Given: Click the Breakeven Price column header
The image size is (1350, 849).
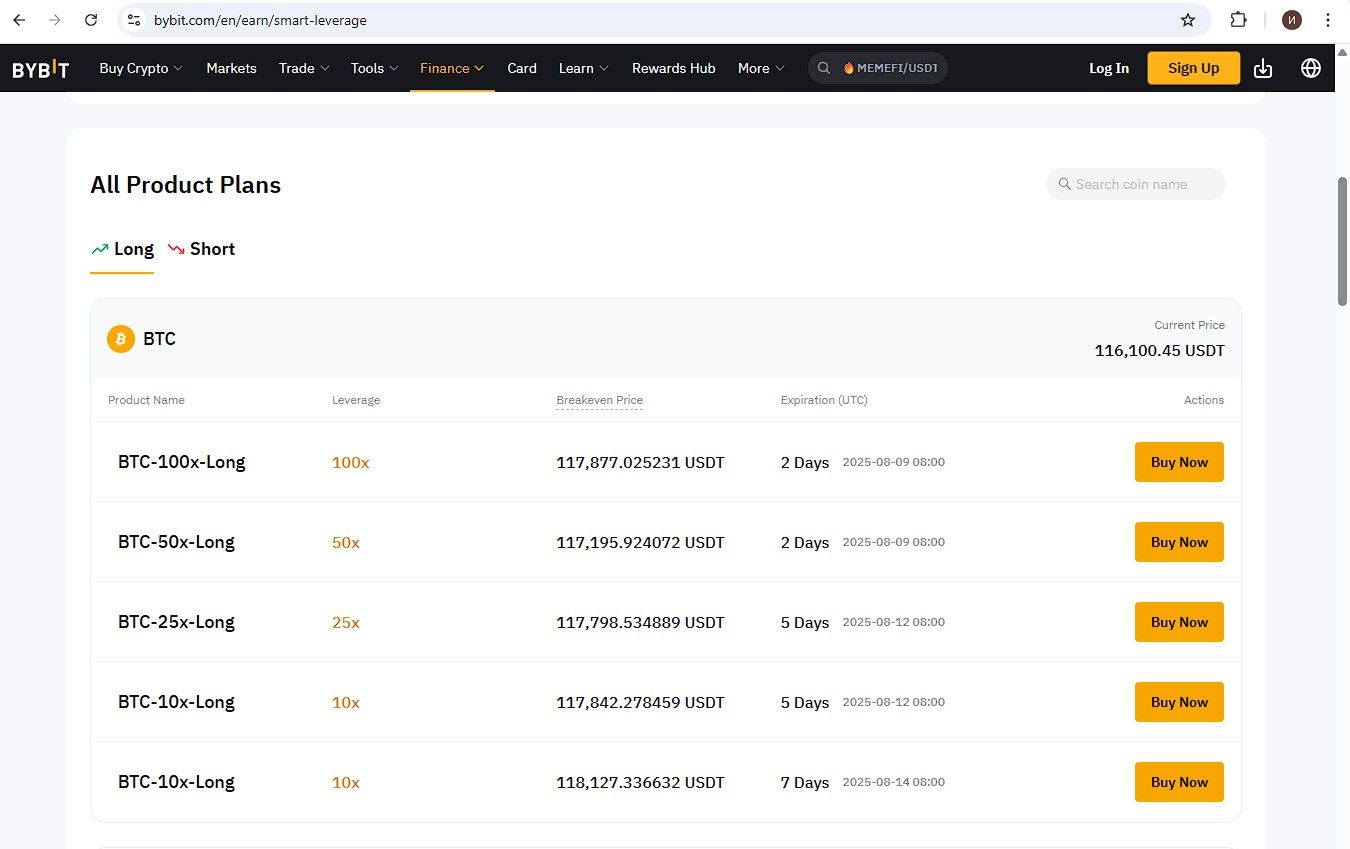Looking at the screenshot, I should click(599, 400).
